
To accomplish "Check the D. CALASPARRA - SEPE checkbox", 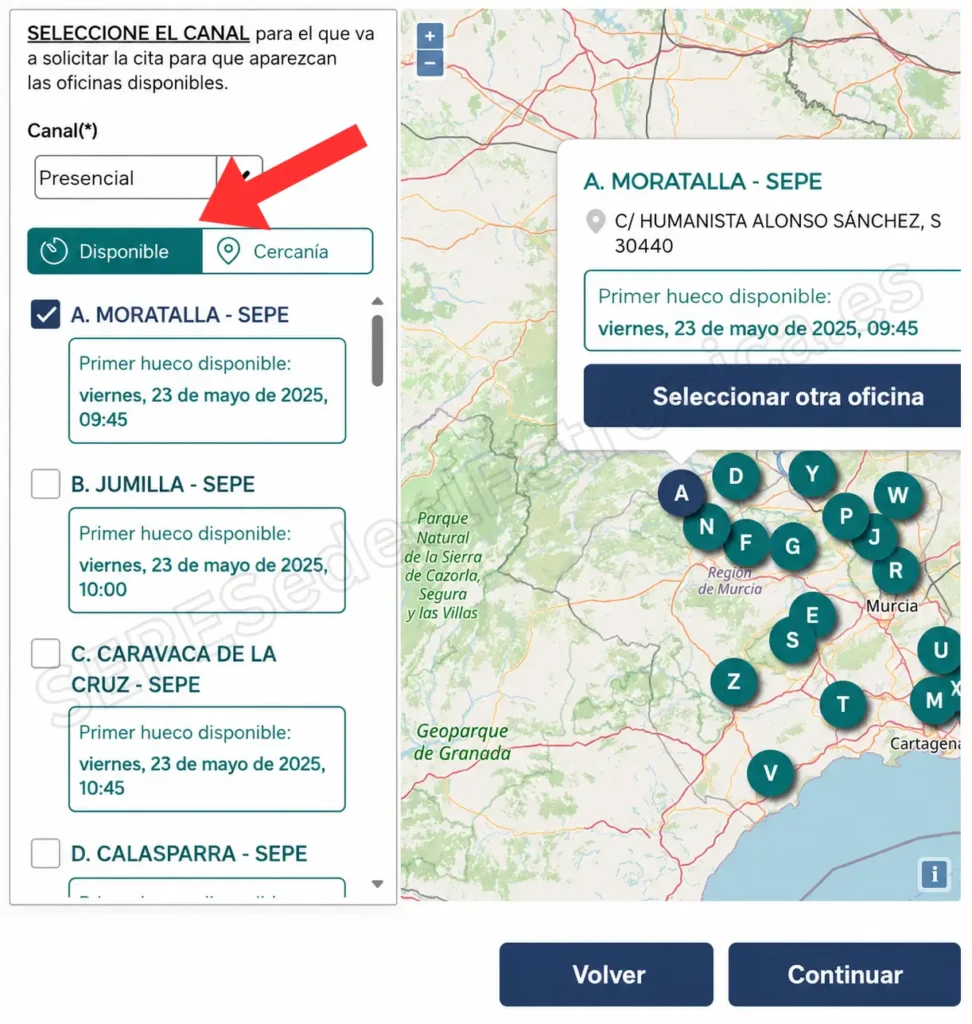I will click(x=46, y=853).
